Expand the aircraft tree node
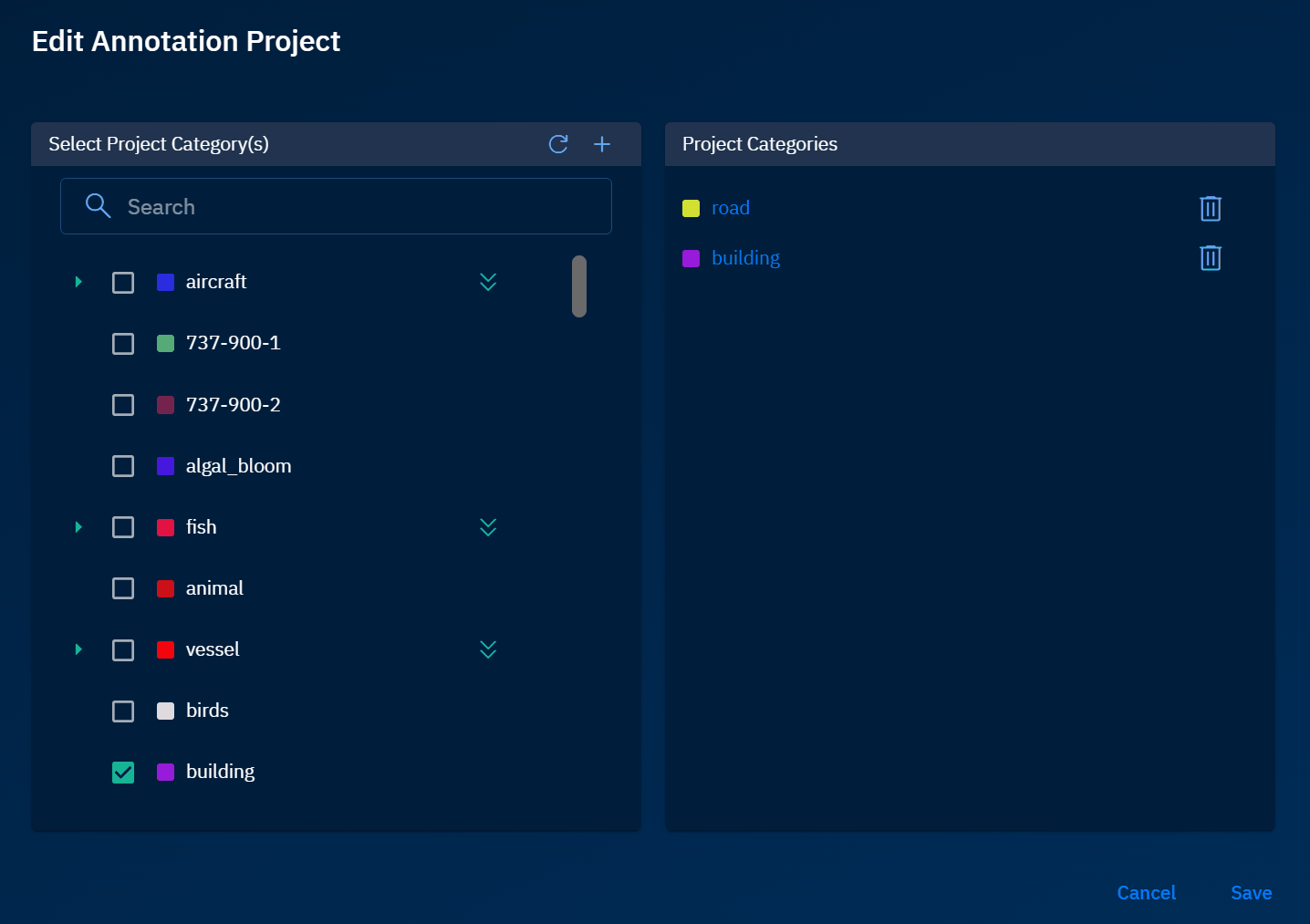This screenshot has width=1310, height=924. point(78,282)
